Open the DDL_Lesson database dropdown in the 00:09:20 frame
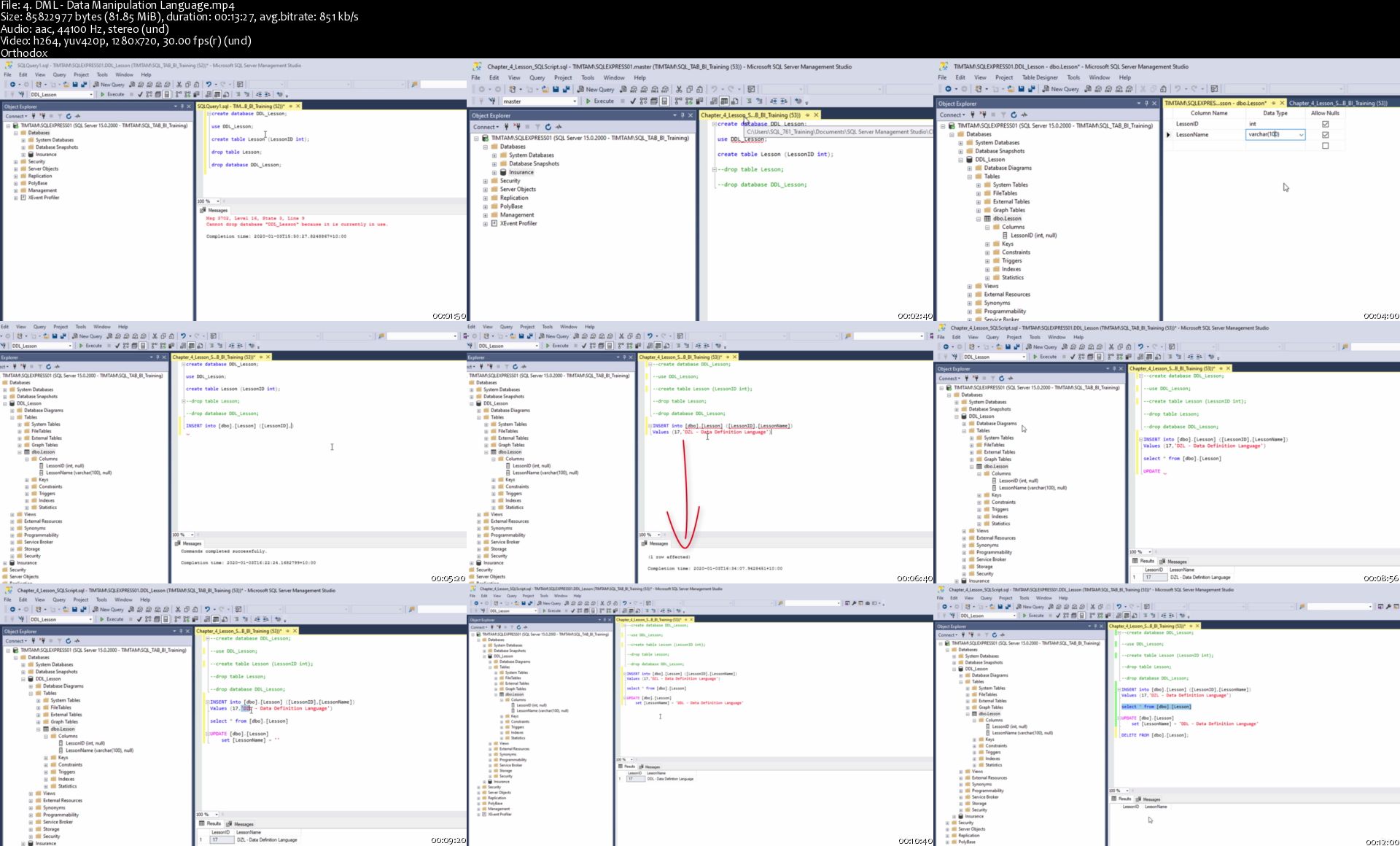Viewport: 1400px width, 846px height. 90,619
